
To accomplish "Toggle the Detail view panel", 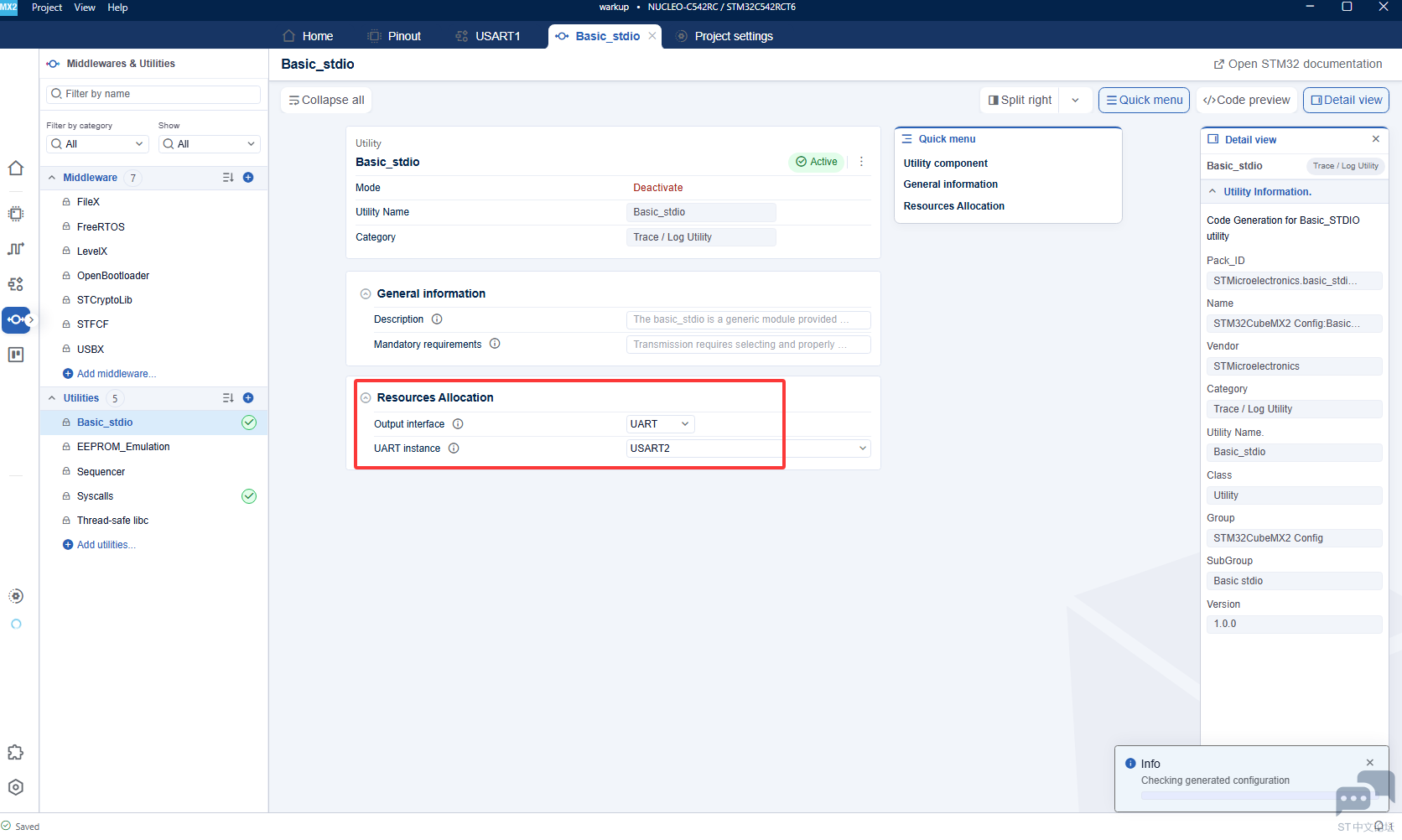I will [x=1346, y=100].
